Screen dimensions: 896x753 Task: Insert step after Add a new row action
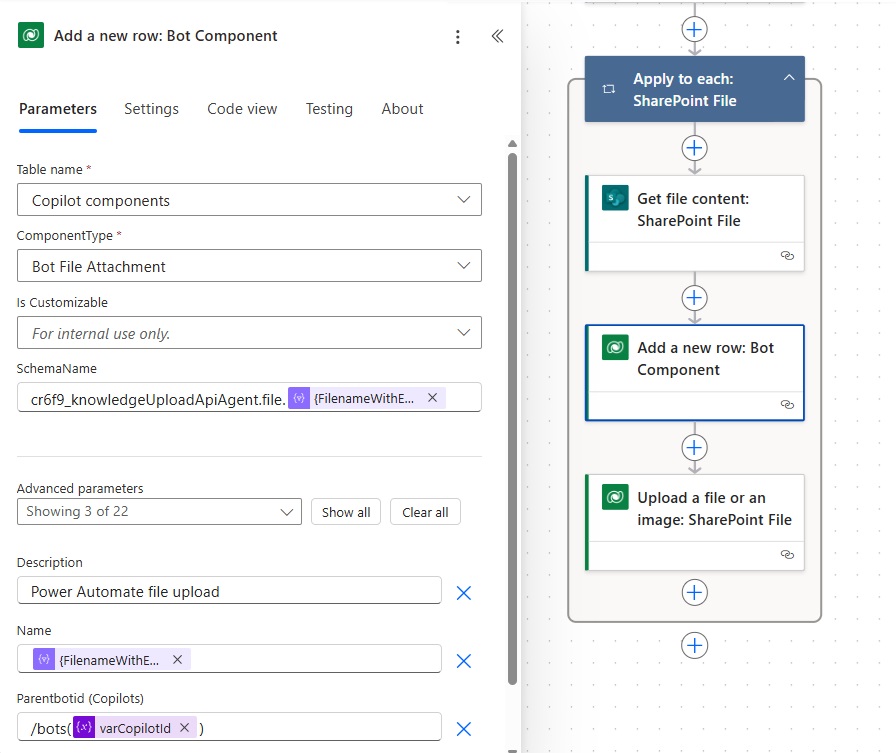[x=694, y=447]
